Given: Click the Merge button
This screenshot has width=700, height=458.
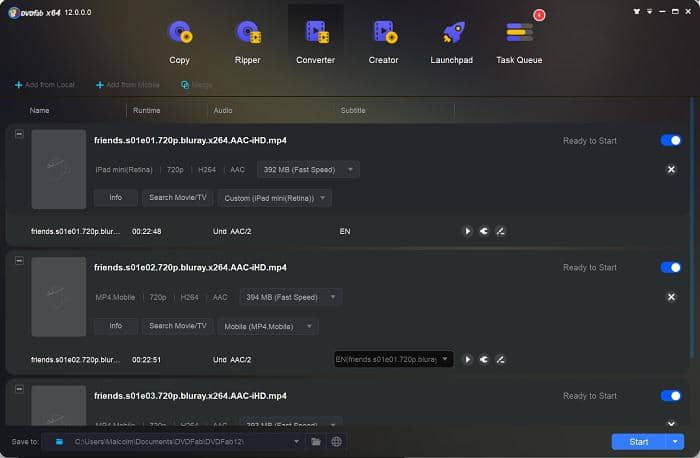Looking at the screenshot, I should (197, 84).
